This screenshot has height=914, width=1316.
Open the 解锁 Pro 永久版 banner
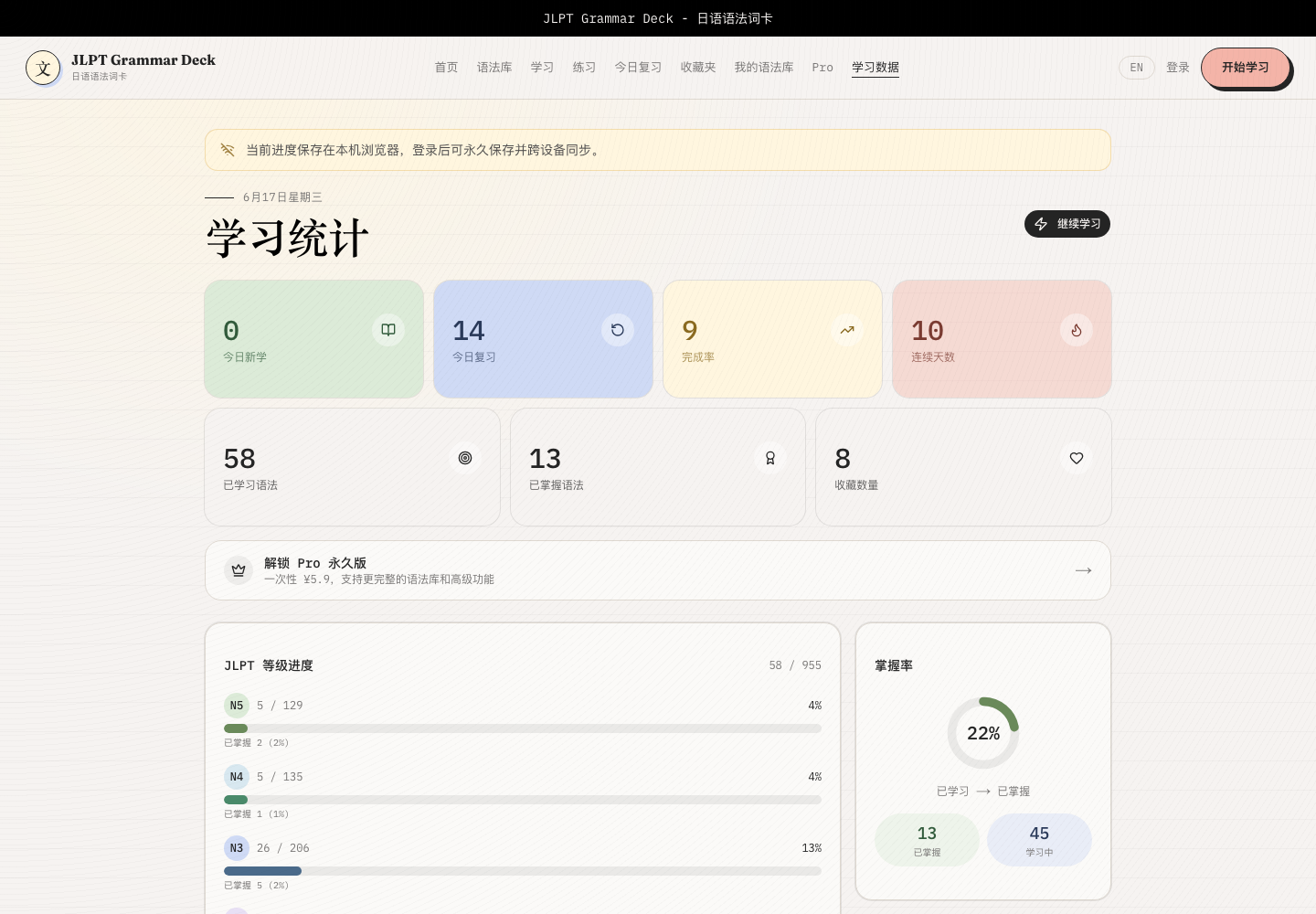[658, 570]
